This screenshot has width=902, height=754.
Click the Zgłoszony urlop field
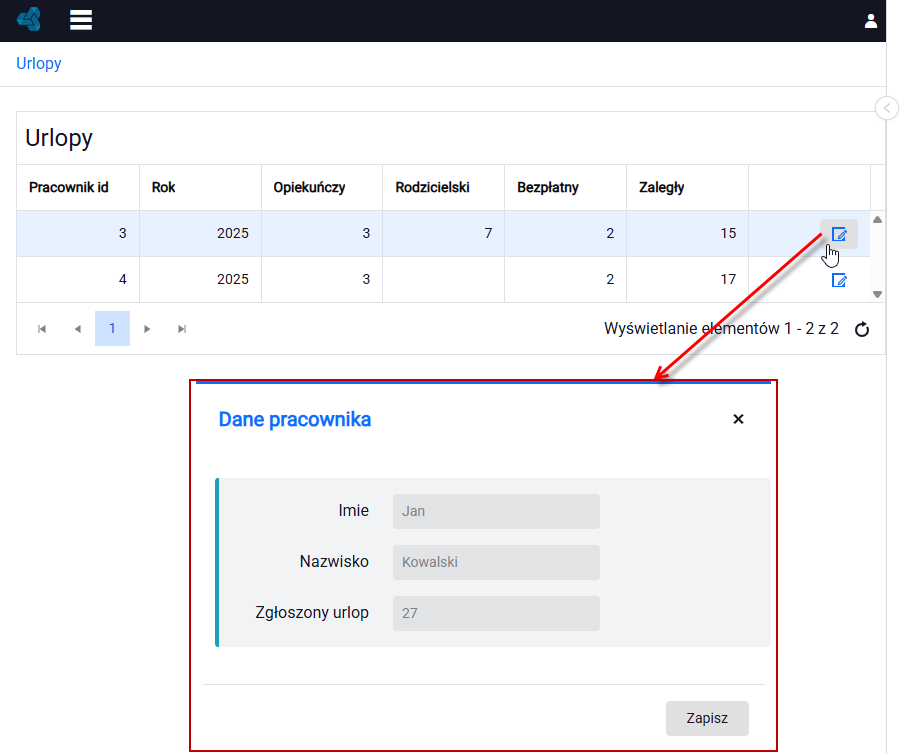496,613
